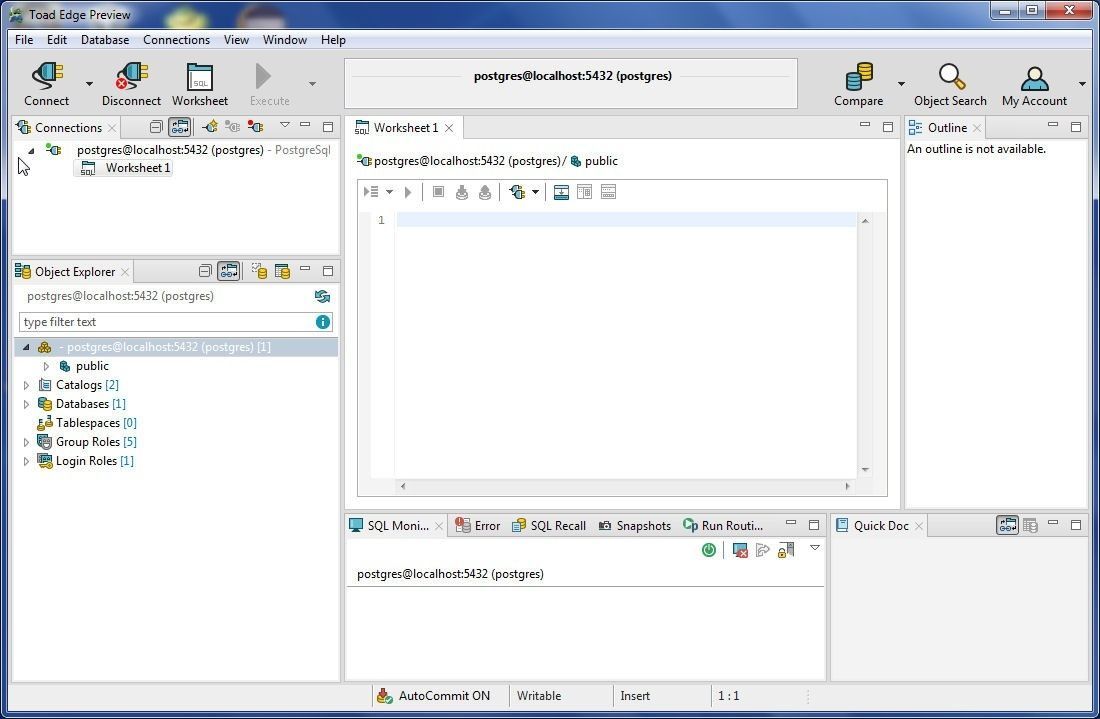The width and height of the screenshot is (1100, 719).
Task: Expand the Catalogs node
Action: (27, 385)
